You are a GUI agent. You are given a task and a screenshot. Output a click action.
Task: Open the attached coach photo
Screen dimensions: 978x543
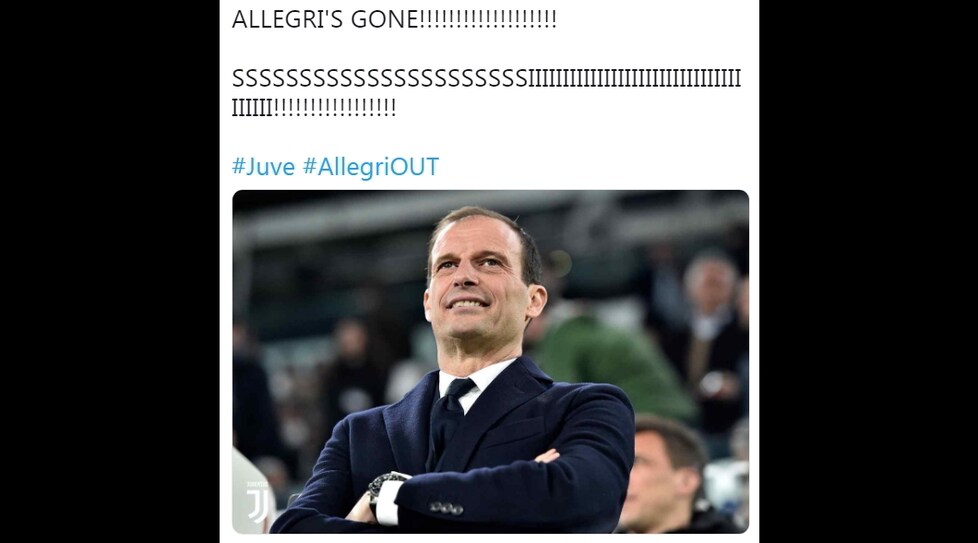(490, 362)
